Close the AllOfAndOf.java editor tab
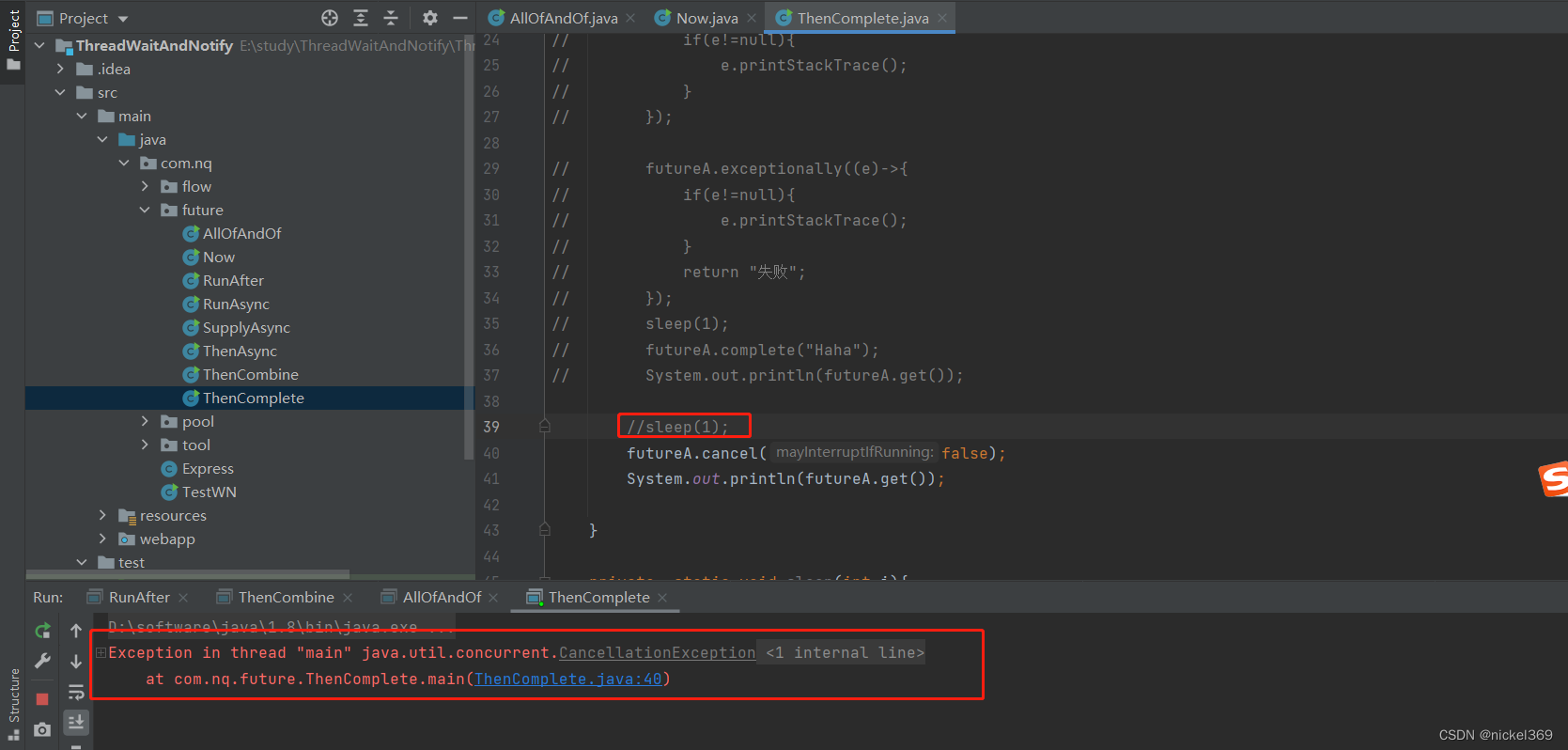Viewport: 1568px width, 750px height. coord(630,18)
